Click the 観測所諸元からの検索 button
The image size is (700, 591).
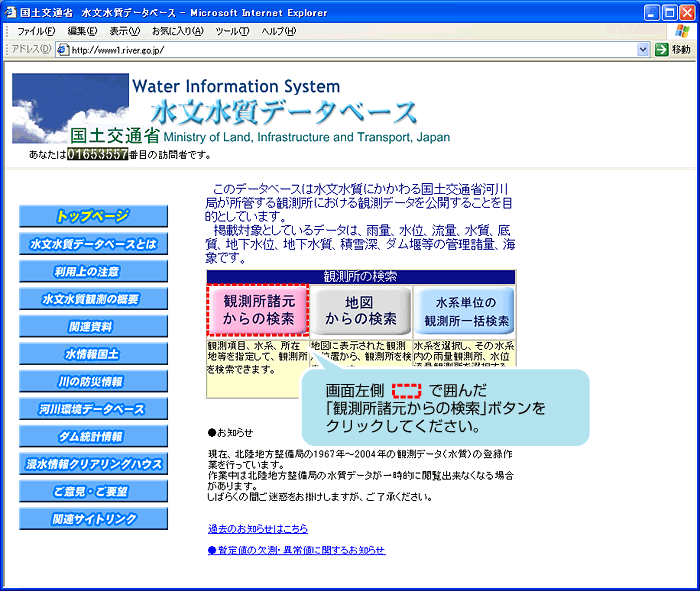[x=258, y=310]
